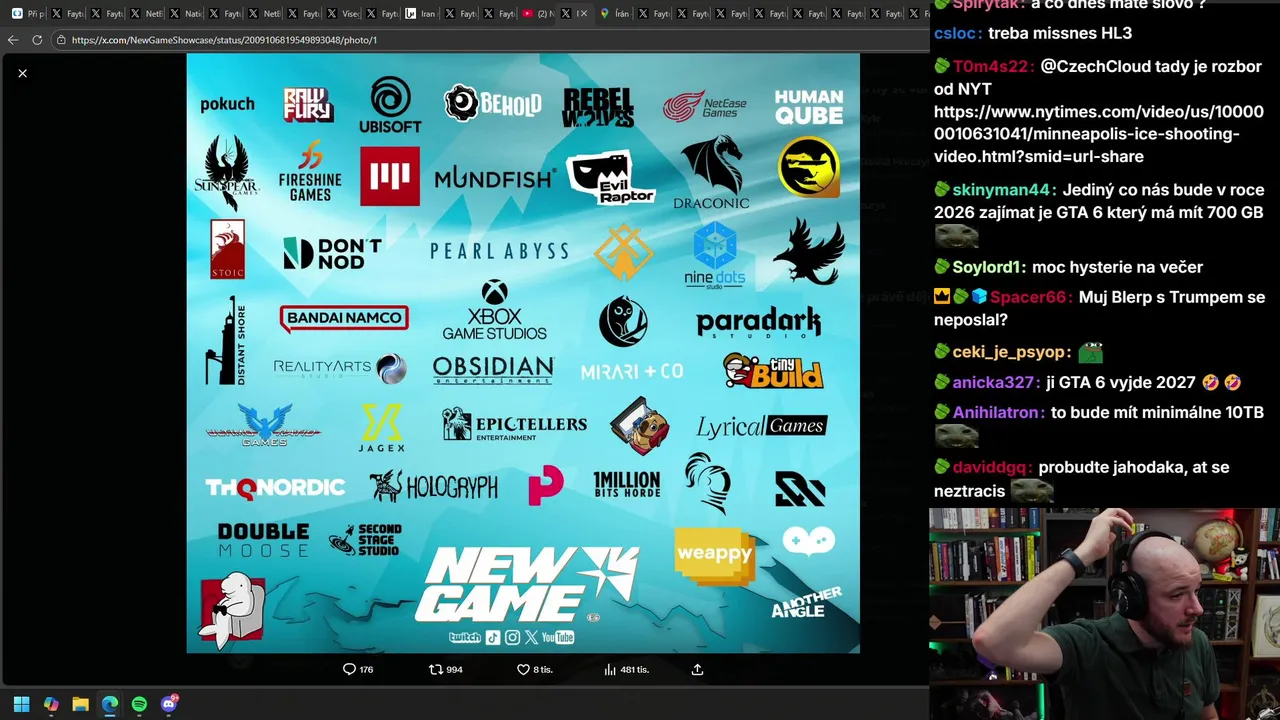Image resolution: width=1280 pixels, height=720 pixels.
Task: Switch to the Google Maps 'Írán' tab
Action: pyautogui.click(x=616, y=14)
